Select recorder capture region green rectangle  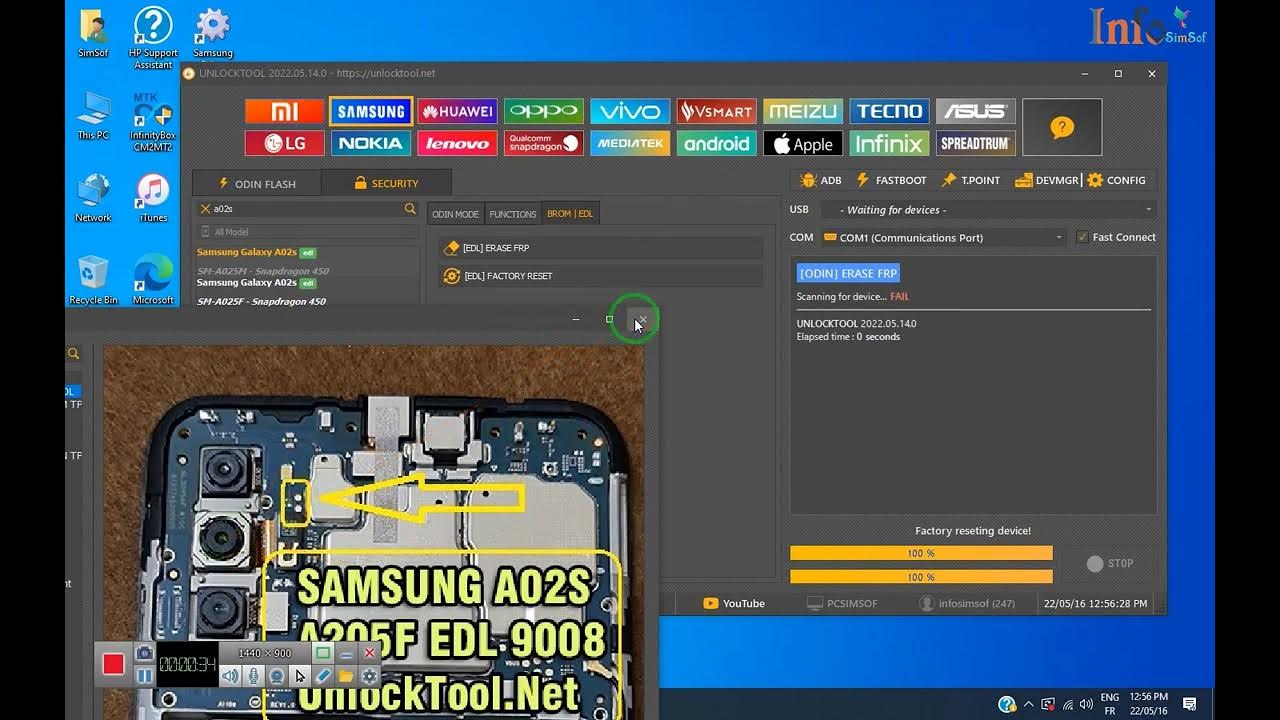tap(323, 653)
